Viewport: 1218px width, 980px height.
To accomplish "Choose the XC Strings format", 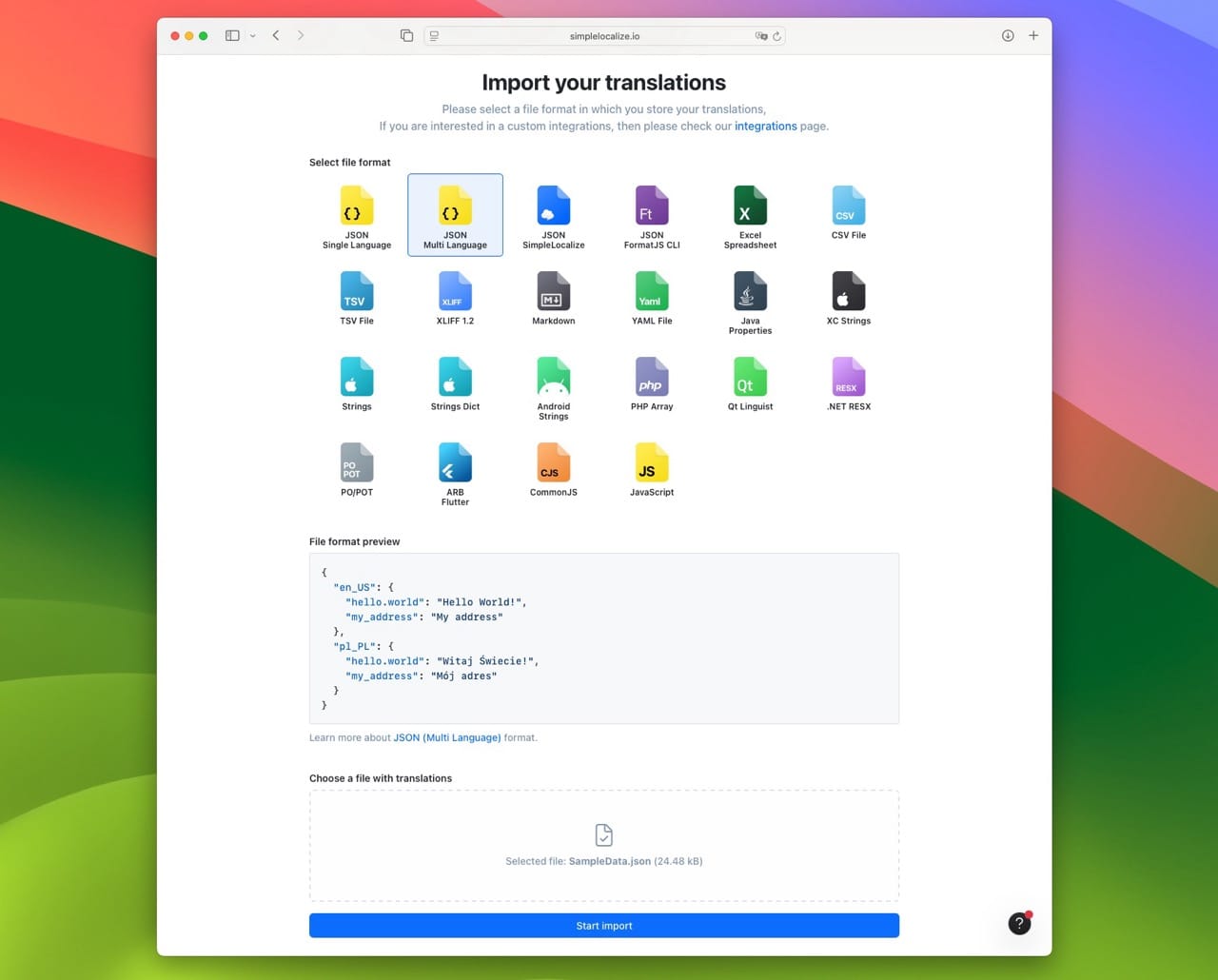I will pyautogui.click(x=849, y=299).
